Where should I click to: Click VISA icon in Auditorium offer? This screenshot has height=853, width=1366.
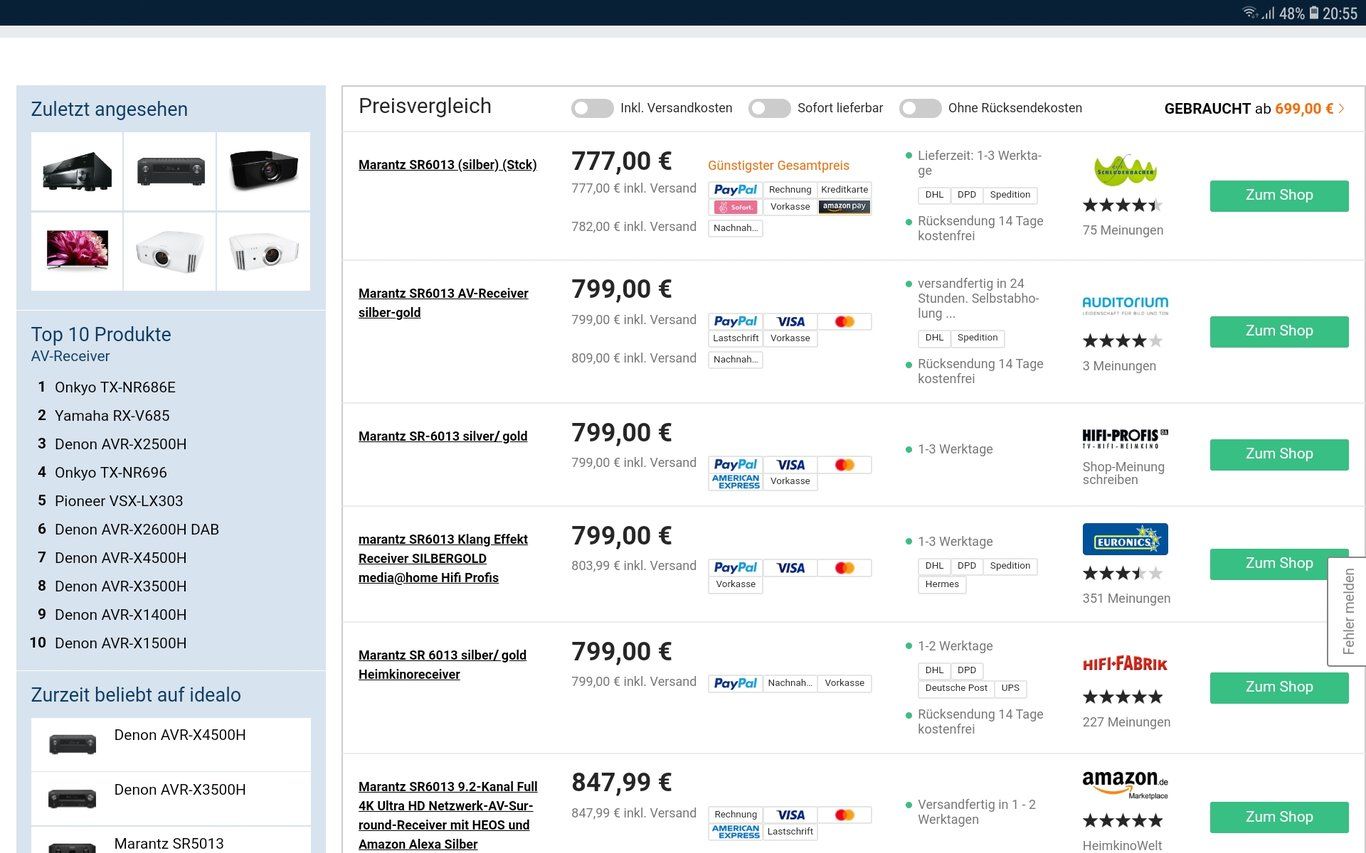790,322
